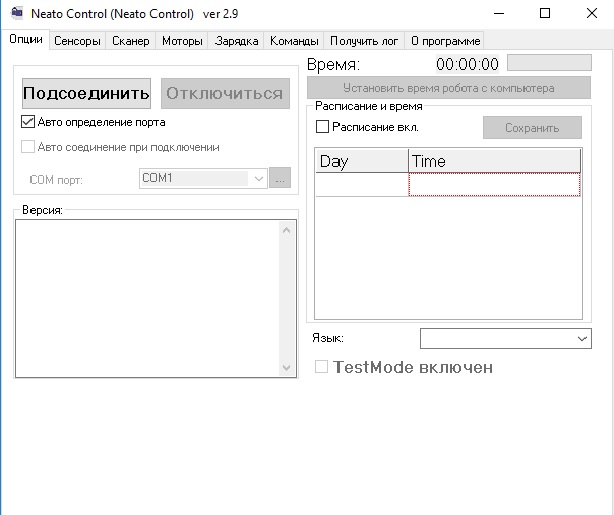Click the Версия box scroll up arrow

point(287,230)
